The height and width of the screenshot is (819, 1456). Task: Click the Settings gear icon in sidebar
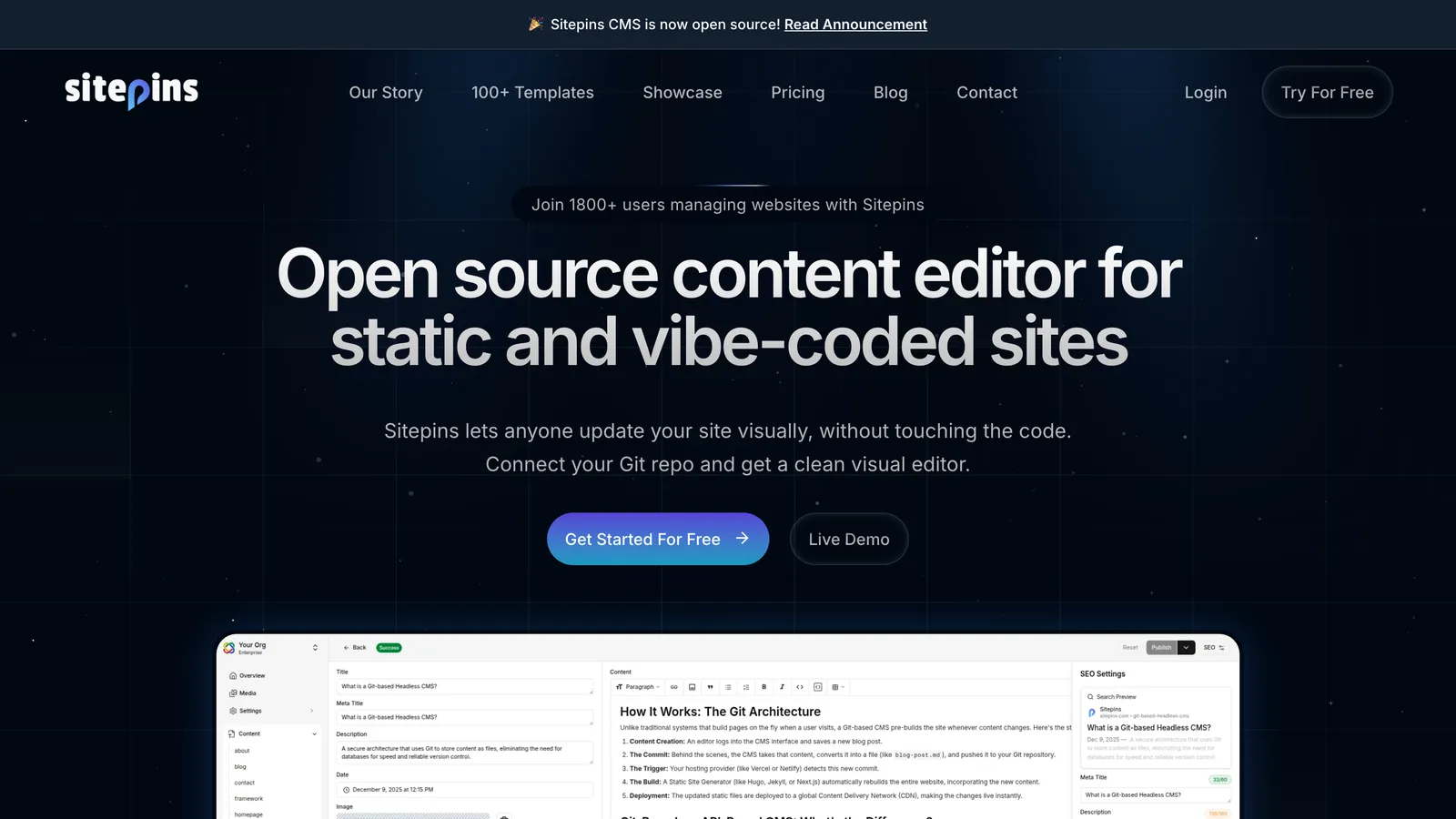[x=233, y=711]
